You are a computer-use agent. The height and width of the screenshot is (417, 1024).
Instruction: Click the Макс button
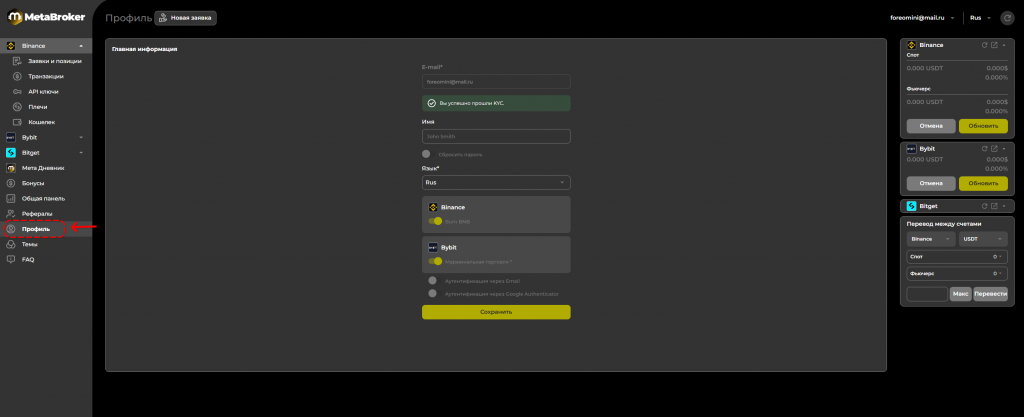click(x=961, y=294)
